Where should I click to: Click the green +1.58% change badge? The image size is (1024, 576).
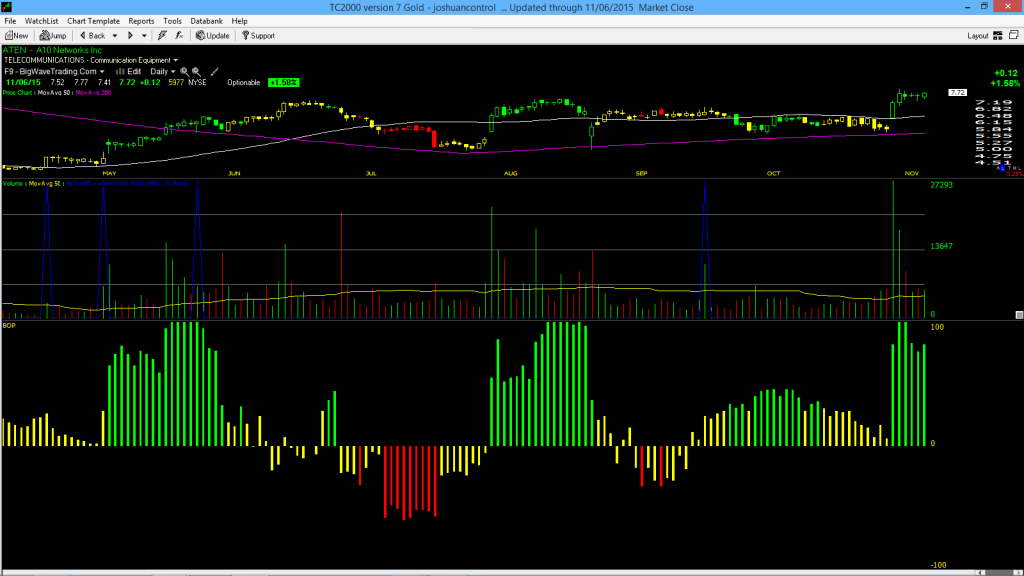click(x=283, y=82)
